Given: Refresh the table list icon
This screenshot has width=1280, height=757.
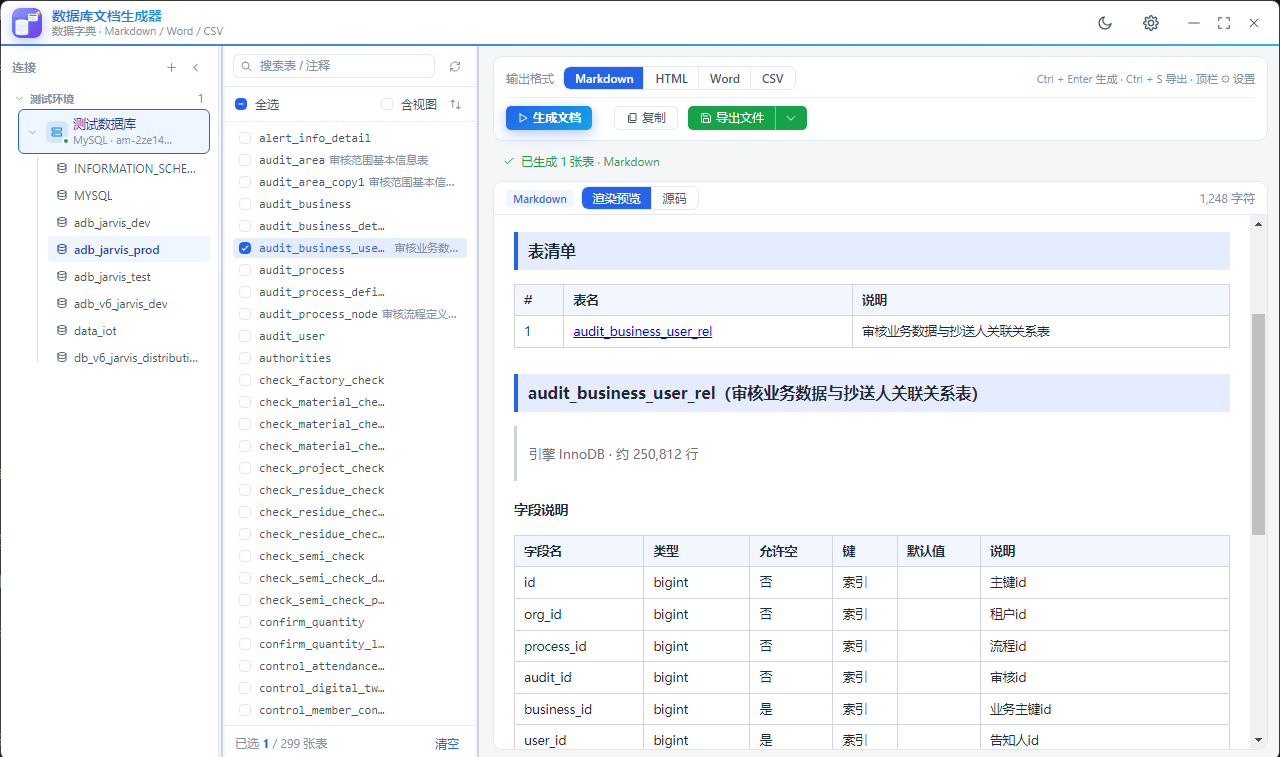Looking at the screenshot, I should pyautogui.click(x=455, y=66).
